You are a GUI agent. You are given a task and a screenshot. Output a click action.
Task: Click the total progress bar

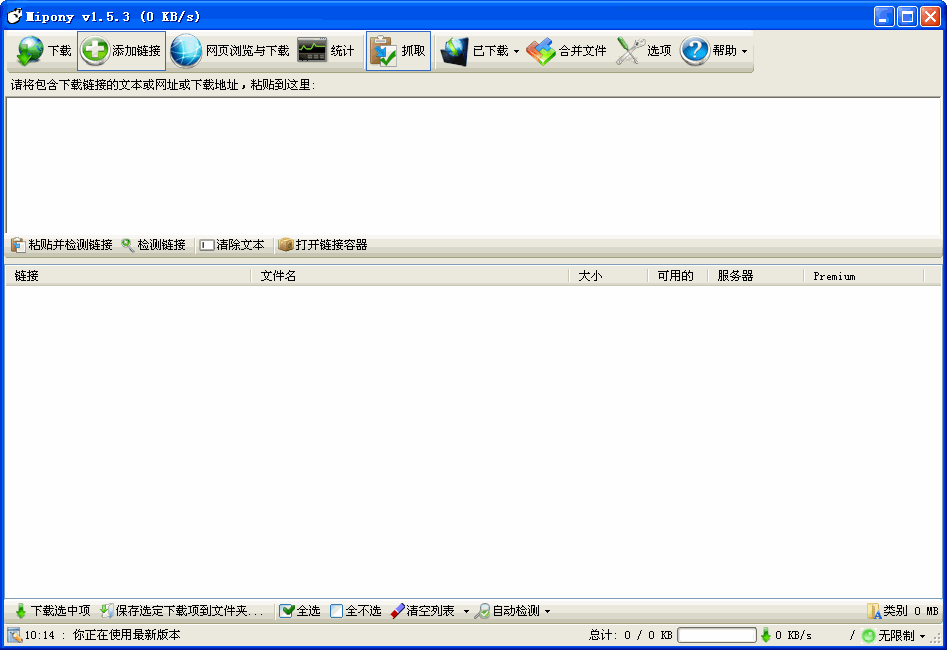[x=716, y=633]
